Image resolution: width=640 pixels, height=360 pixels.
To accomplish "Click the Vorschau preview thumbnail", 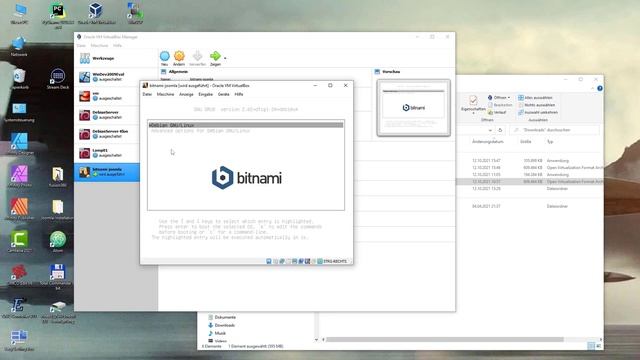I will point(413,108).
